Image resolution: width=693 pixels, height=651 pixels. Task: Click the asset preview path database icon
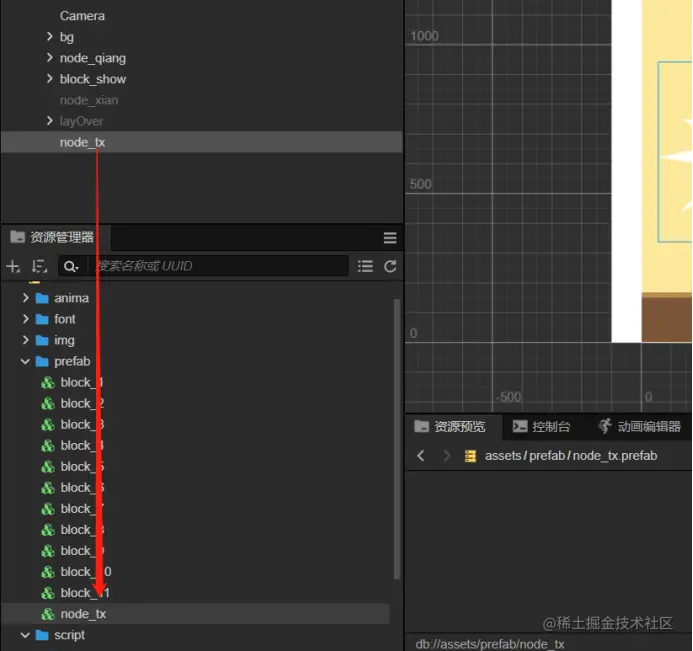point(471,456)
